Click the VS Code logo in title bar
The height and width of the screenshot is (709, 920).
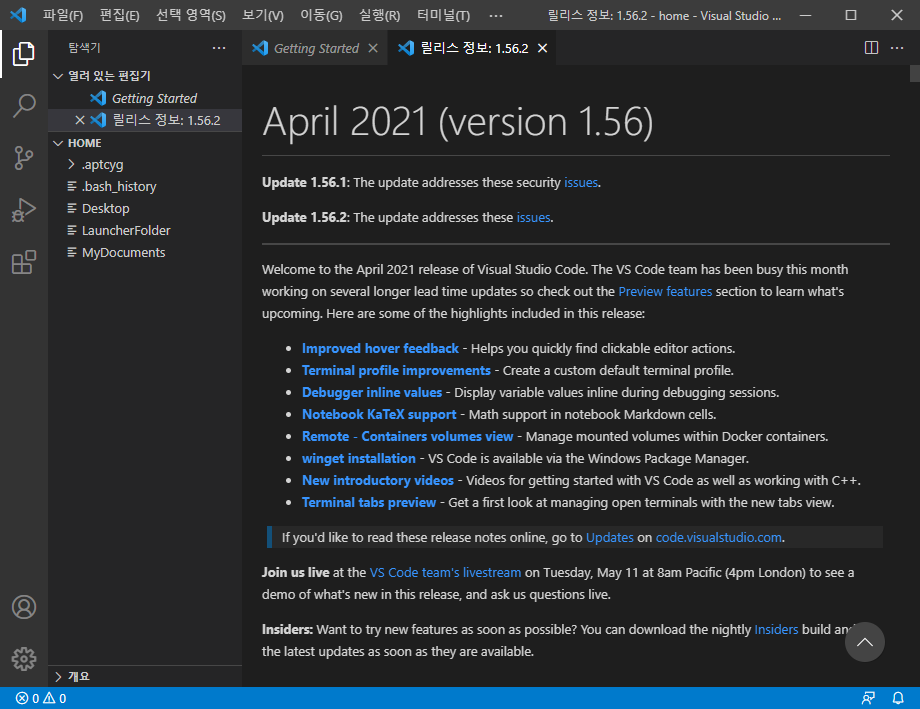(x=18, y=15)
